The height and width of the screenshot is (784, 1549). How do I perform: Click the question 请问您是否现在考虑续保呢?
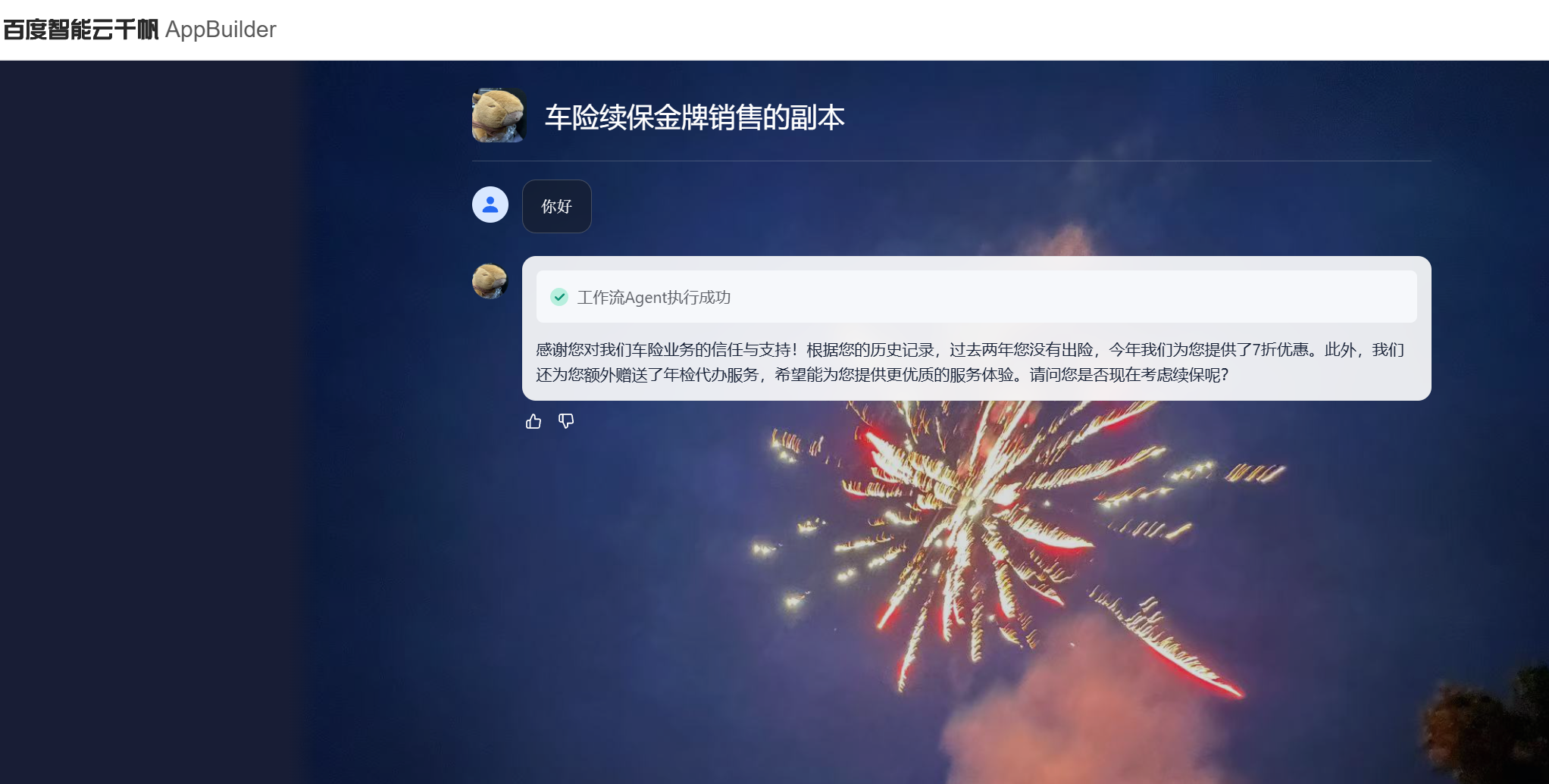click(x=1129, y=375)
